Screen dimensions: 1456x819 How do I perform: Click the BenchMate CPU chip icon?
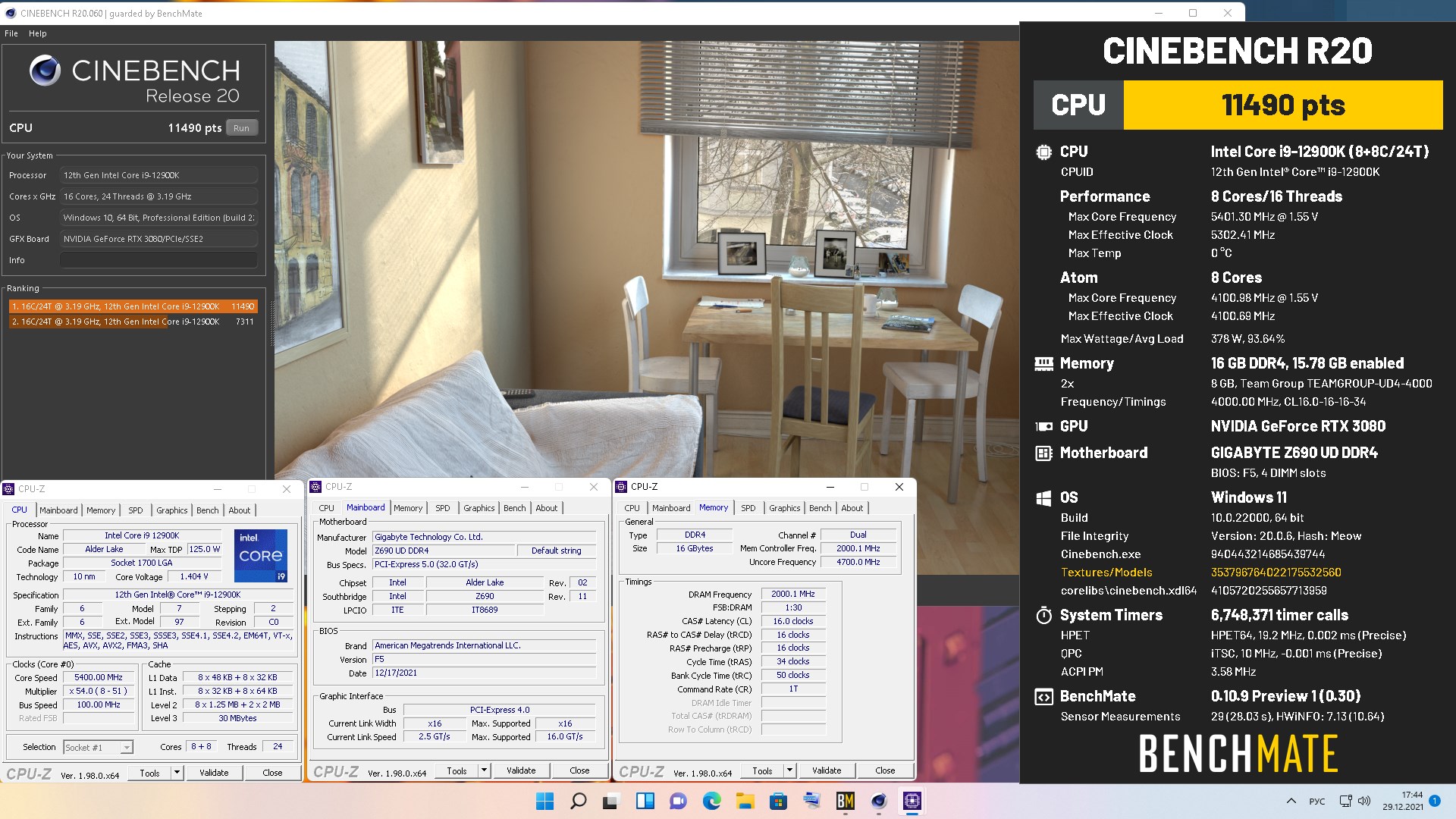1043,152
